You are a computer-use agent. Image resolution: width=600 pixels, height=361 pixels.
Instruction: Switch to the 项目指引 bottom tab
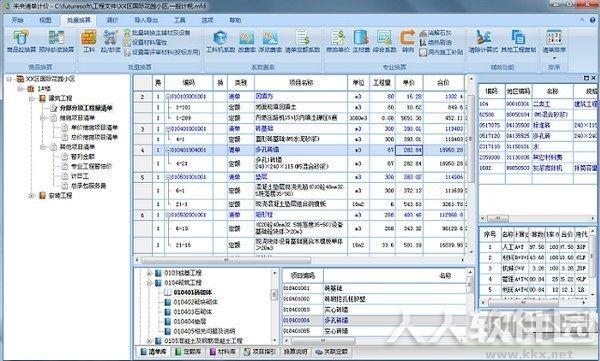(259, 351)
